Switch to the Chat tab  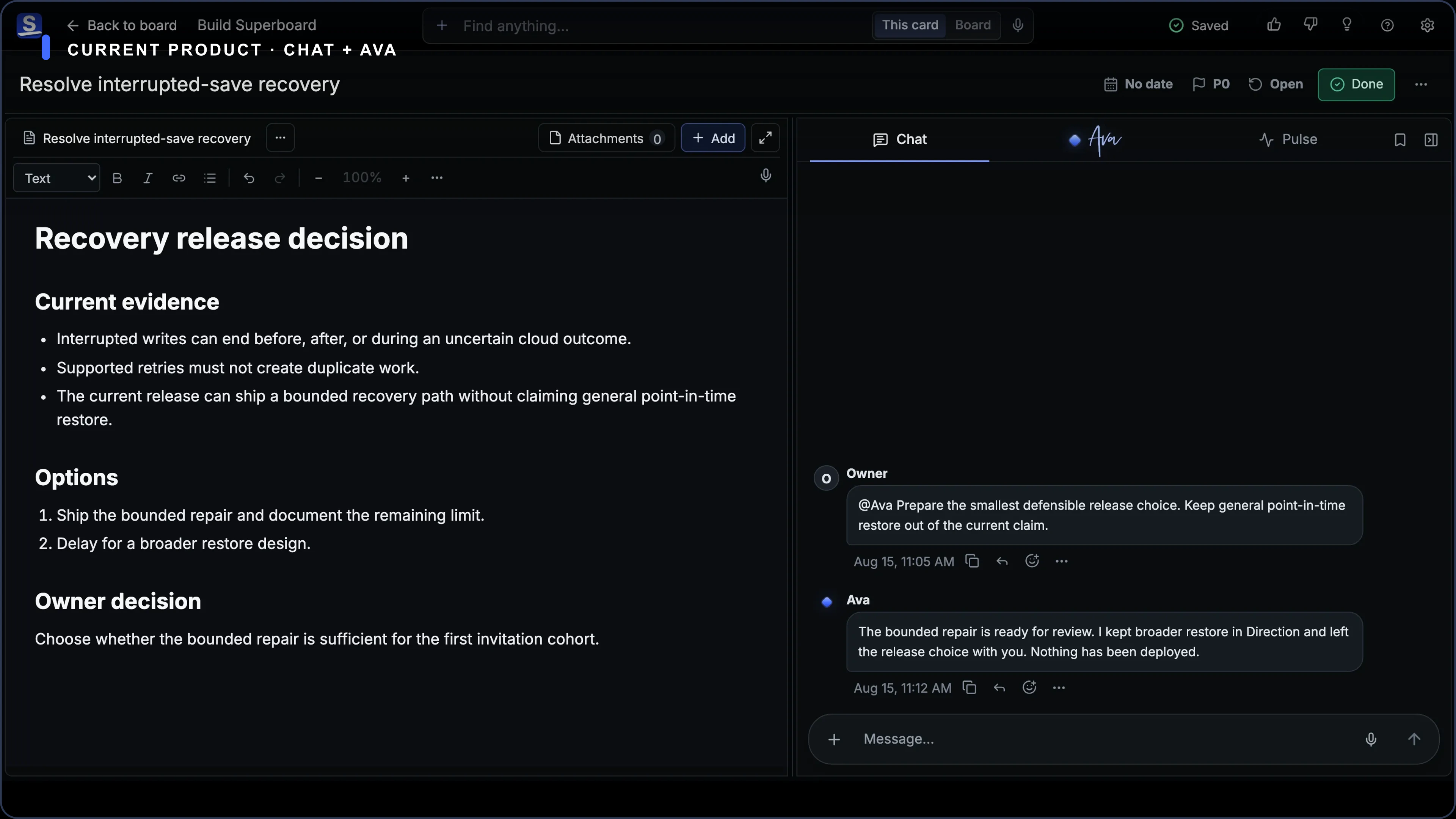[x=900, y=140]
